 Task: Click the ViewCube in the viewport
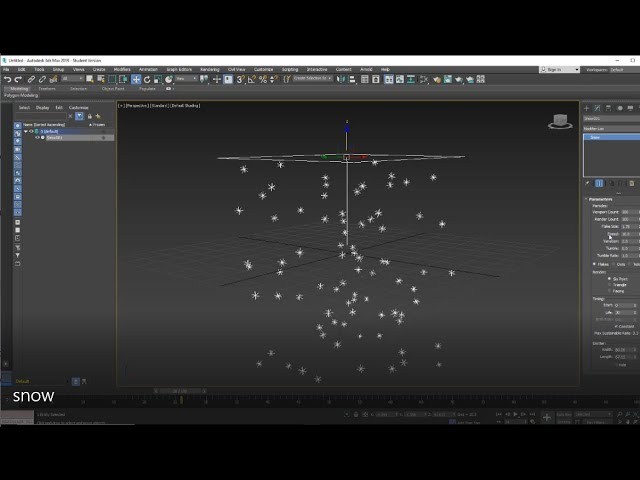click(559, 121)
